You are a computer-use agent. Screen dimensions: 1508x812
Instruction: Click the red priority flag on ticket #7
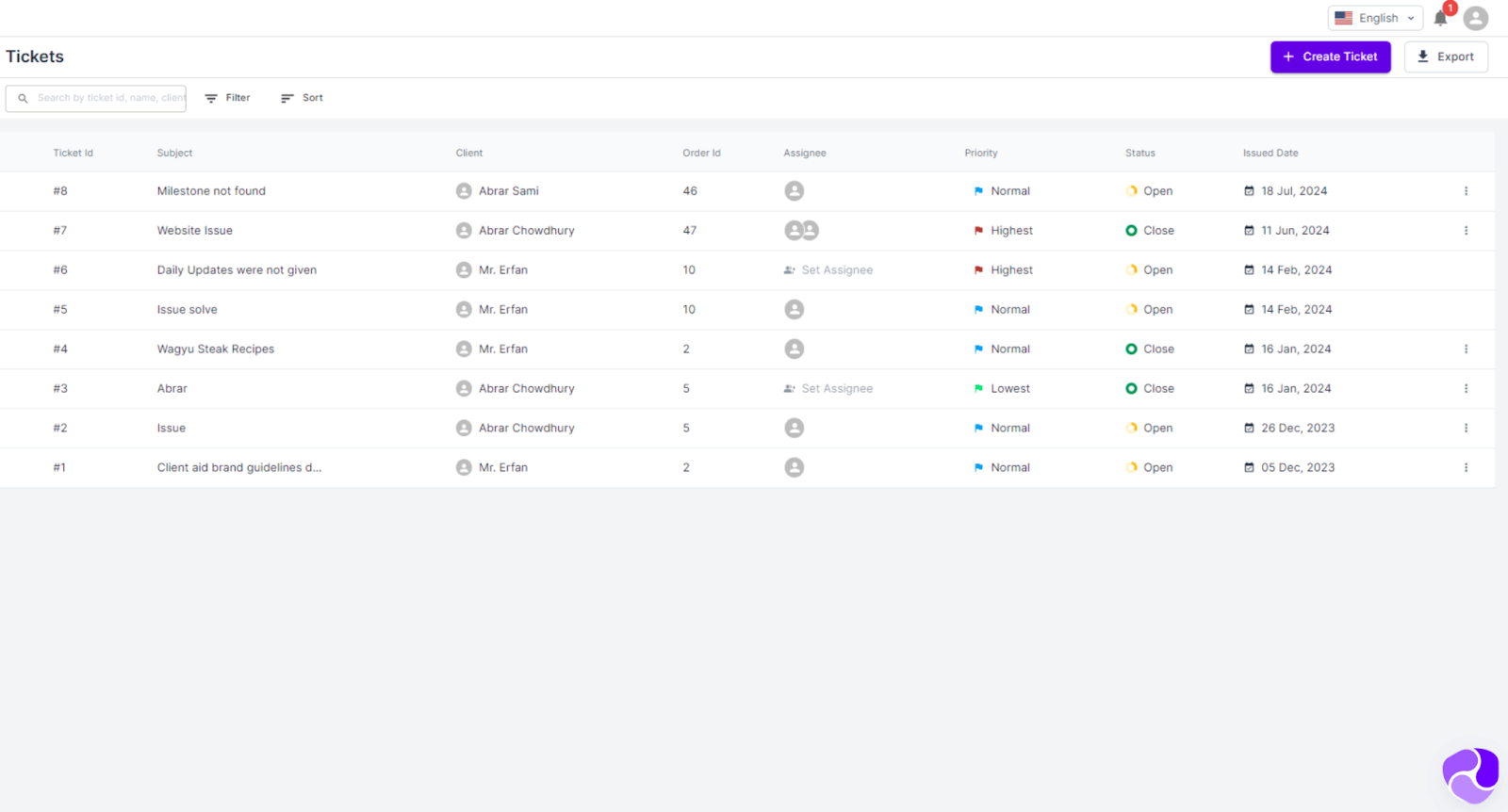click(x=978, y=231)
